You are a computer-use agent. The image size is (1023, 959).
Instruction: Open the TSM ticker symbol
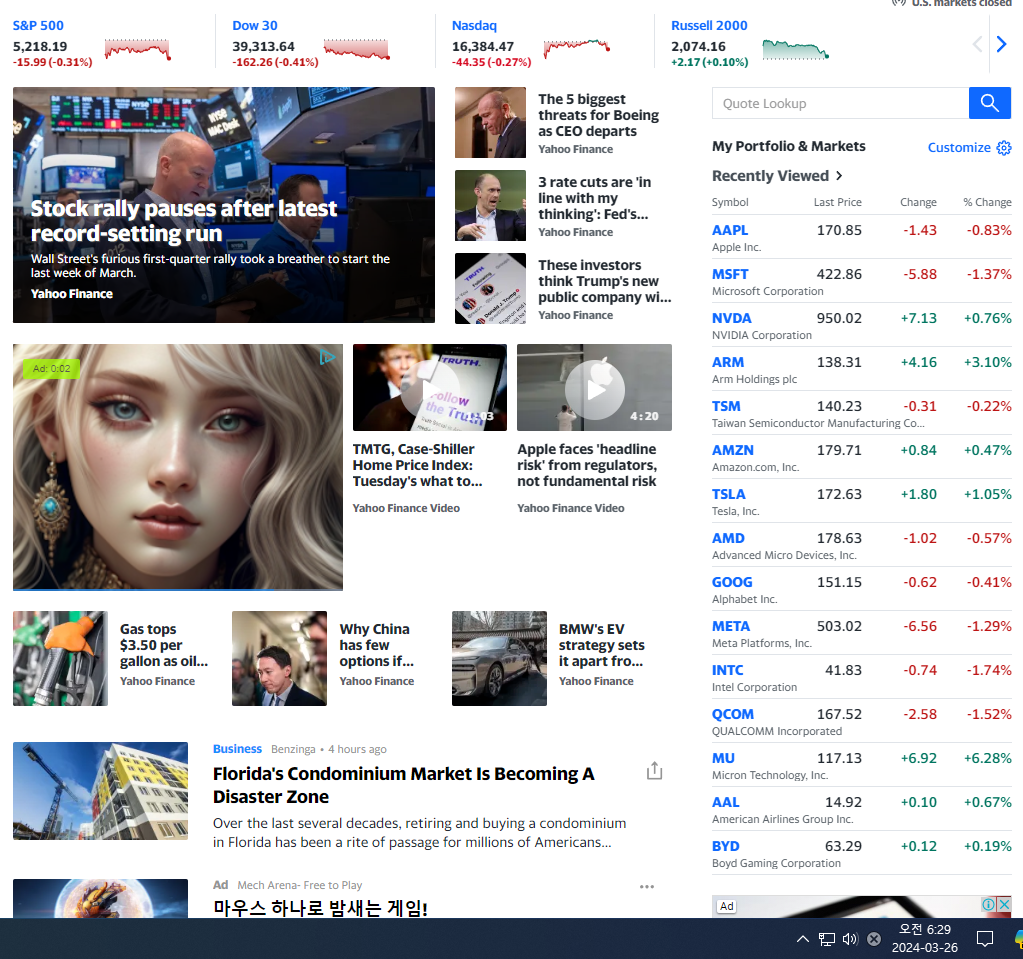pos(726,406)
